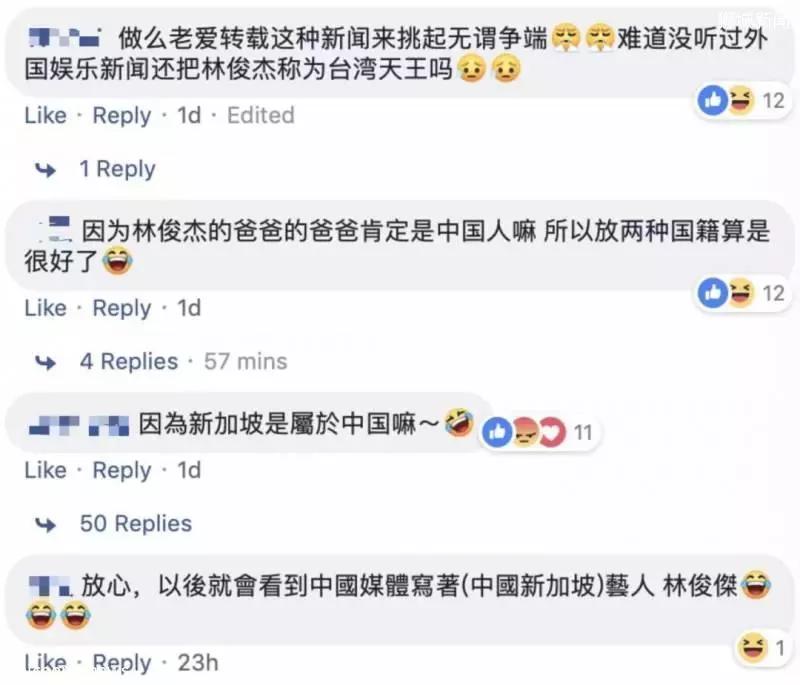Screen dimensions: 800x685
Task: Reply to the last comment posted 23h ago
Action: point(122,663)
